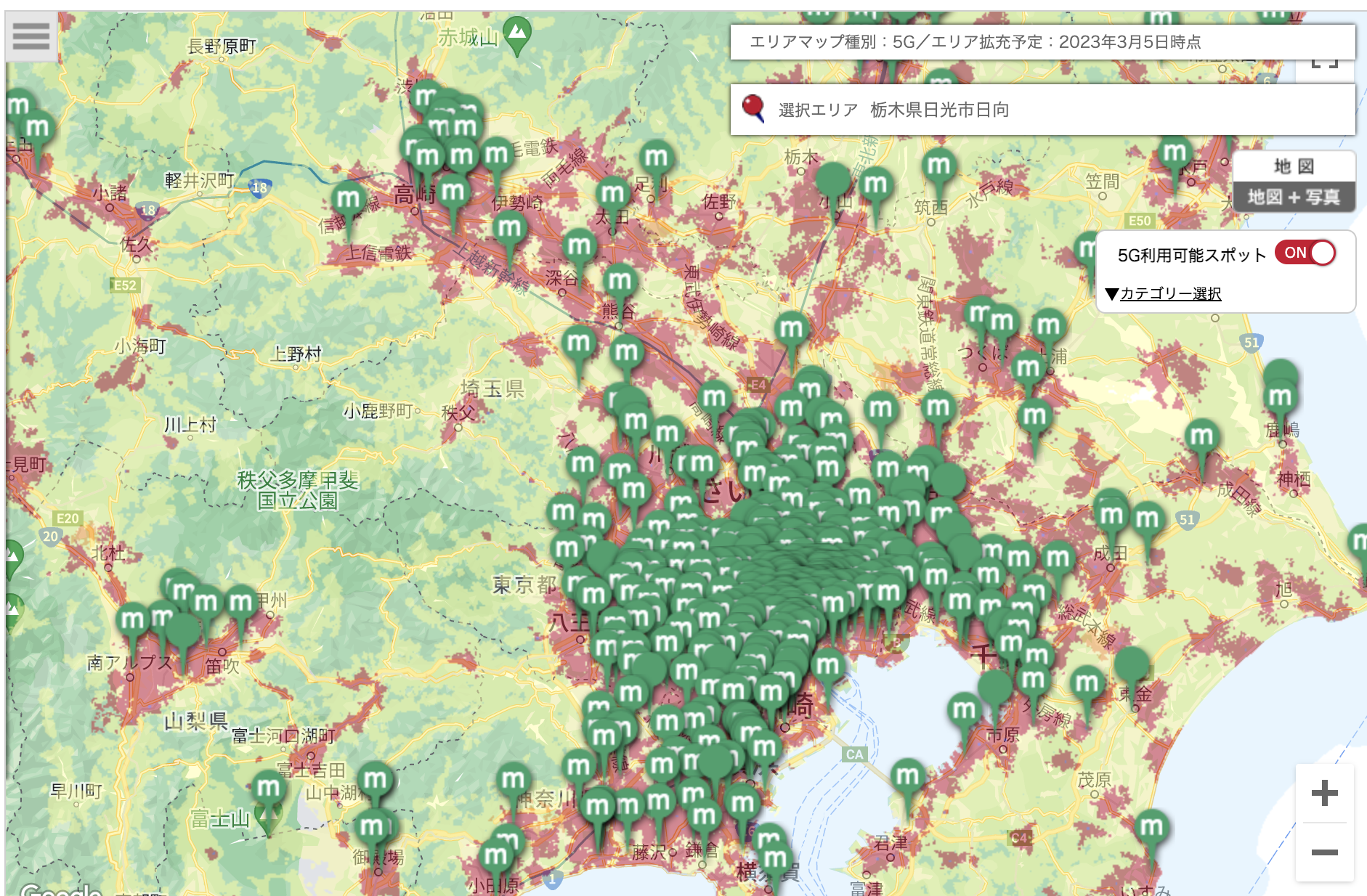Zoom in with the plus button
Image resolution: width=1367 pixels, height=896 pixels.
point(1324,792)
